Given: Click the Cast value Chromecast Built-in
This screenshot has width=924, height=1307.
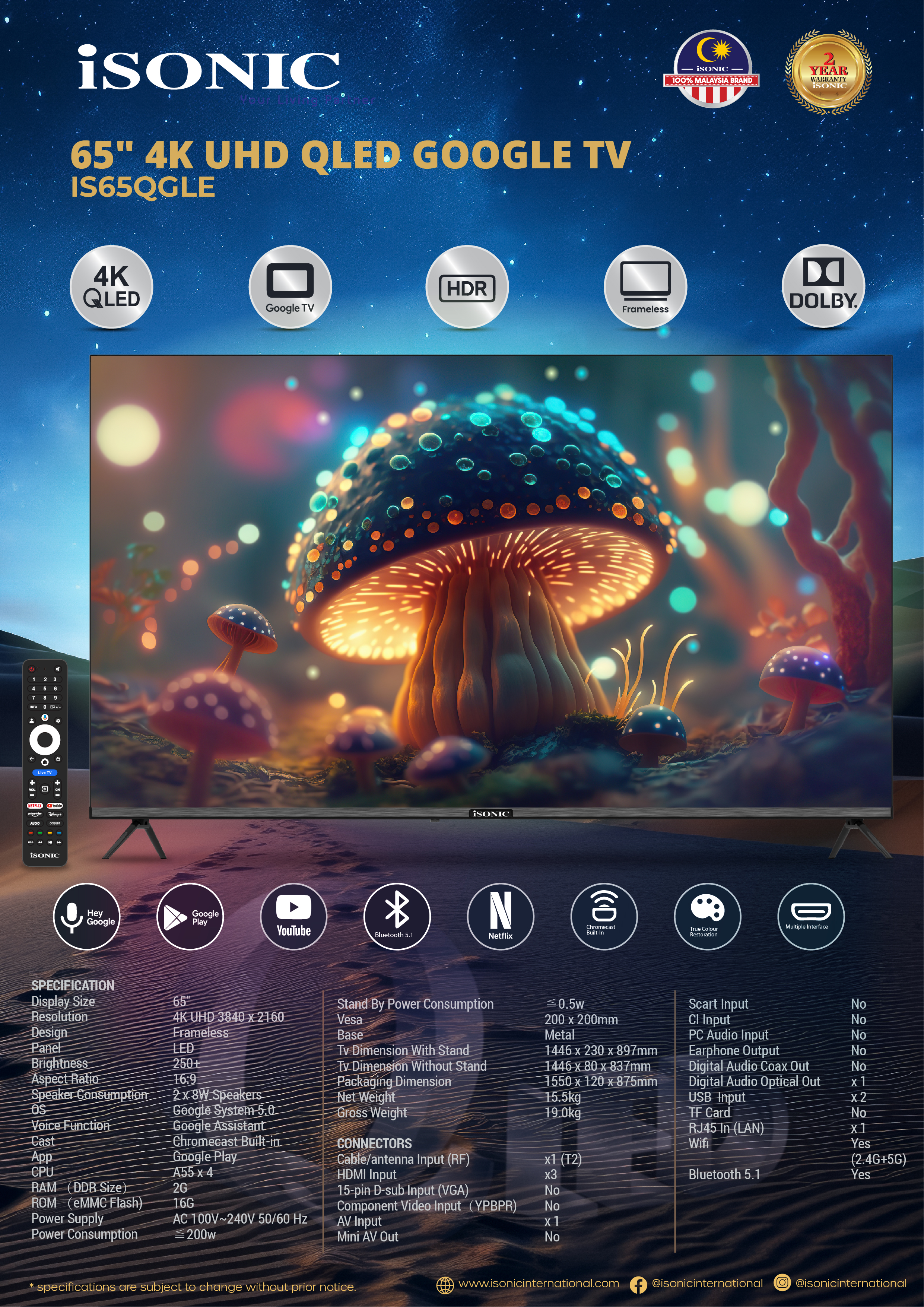Looking at the screenshot, I should (226, 1141).
